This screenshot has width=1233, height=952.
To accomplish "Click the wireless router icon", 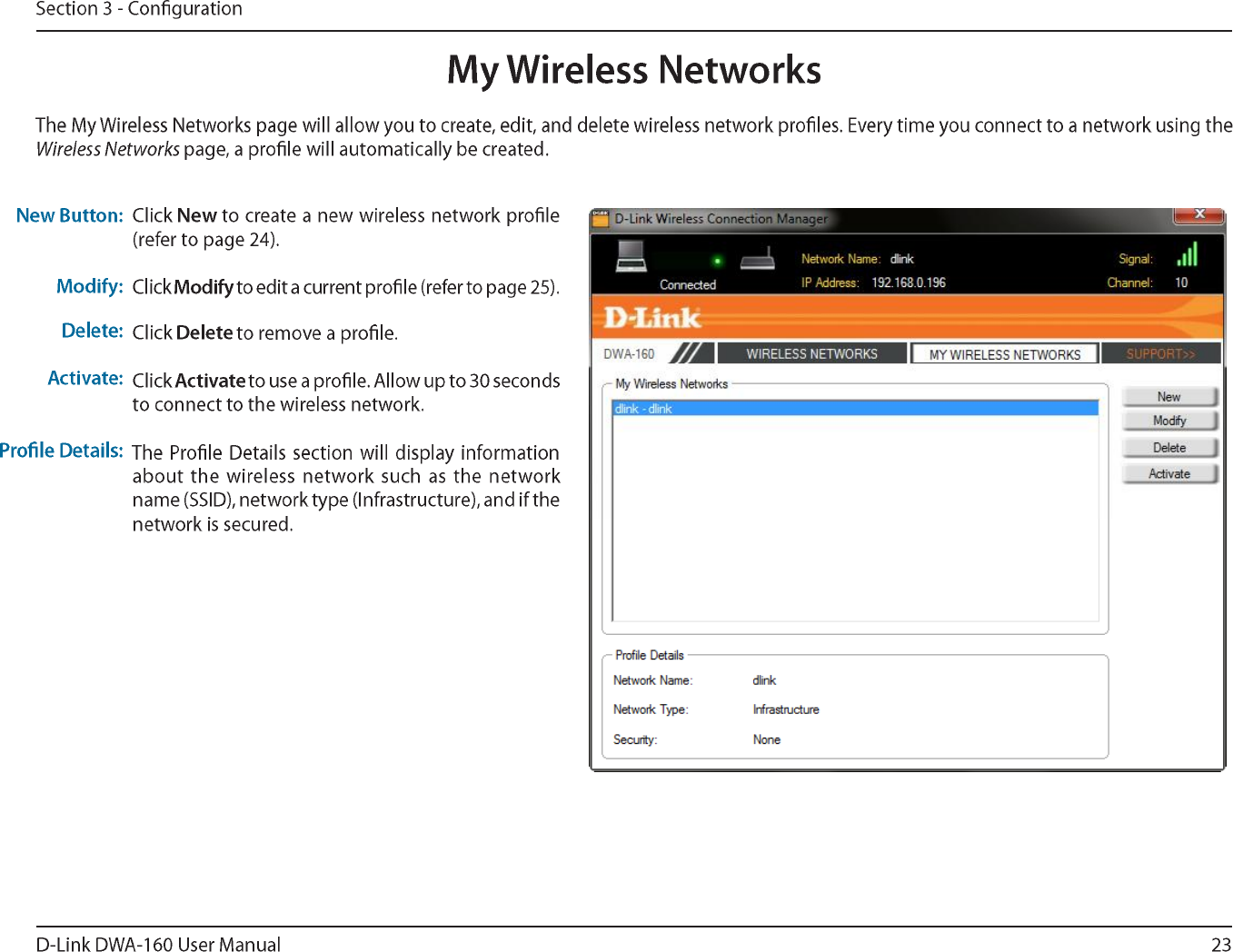I will (758, 260).
